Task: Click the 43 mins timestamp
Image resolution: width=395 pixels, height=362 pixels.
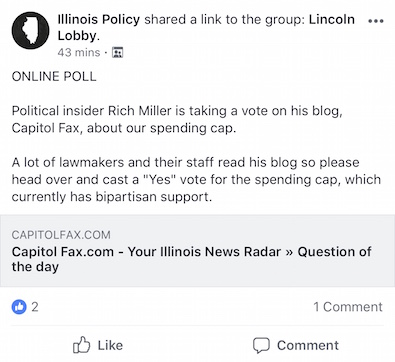Action: point(79,52)
